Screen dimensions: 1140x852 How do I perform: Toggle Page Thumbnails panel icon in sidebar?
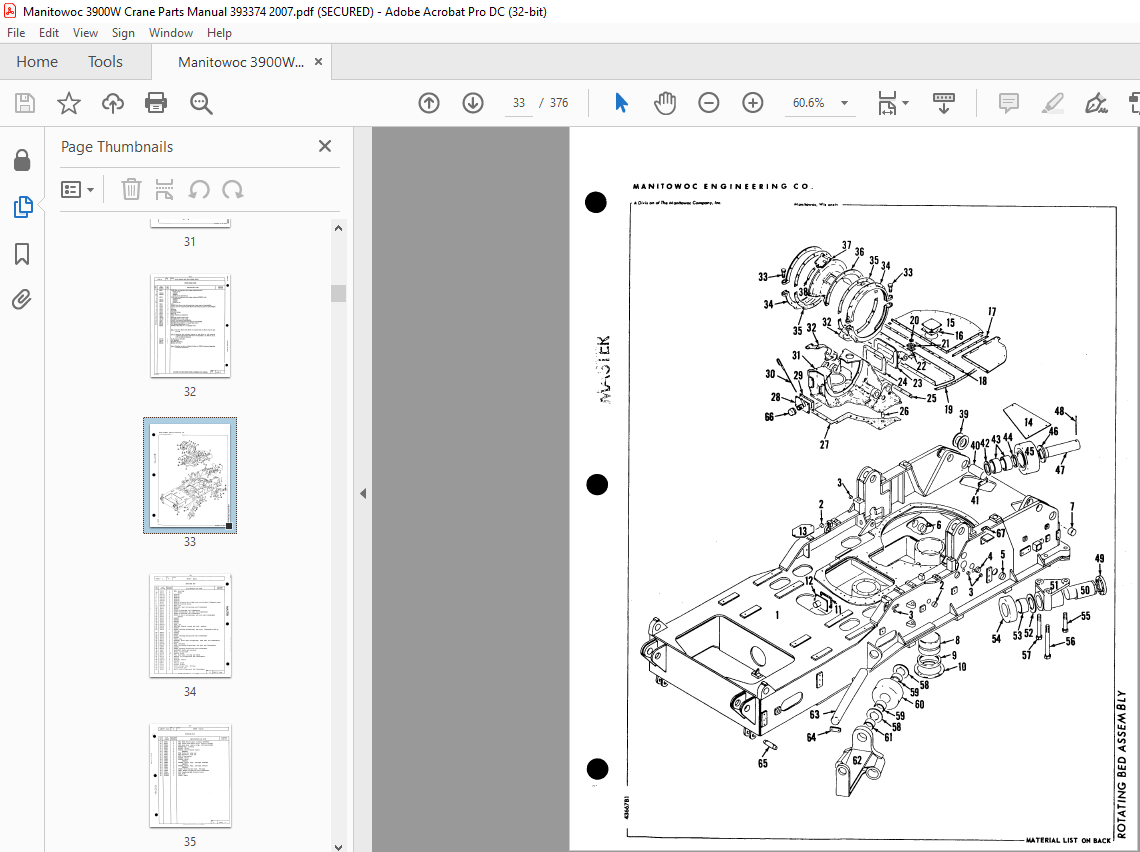[23, 207]
